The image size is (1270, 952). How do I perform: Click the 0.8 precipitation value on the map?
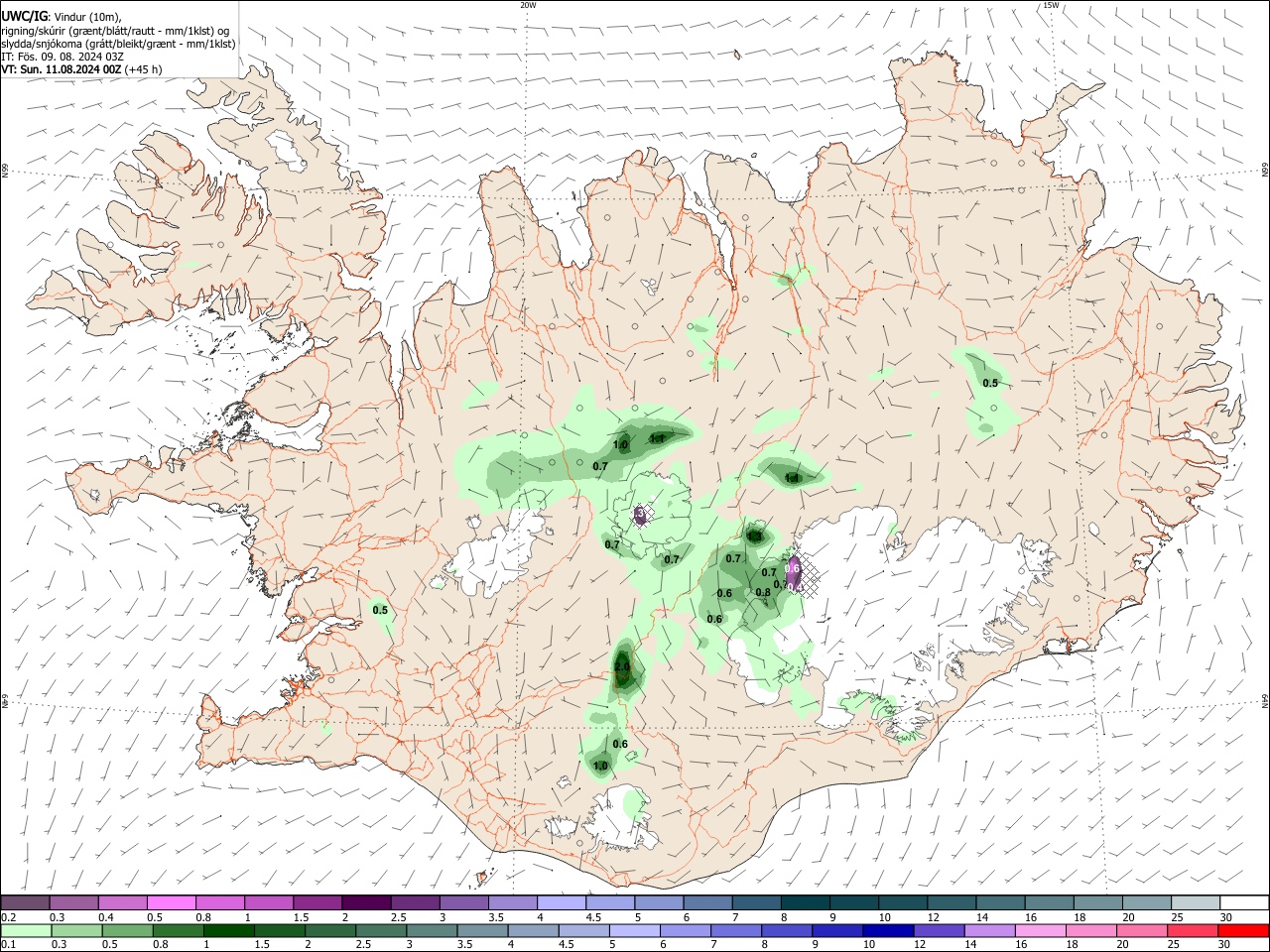click(x=763, y=593)
